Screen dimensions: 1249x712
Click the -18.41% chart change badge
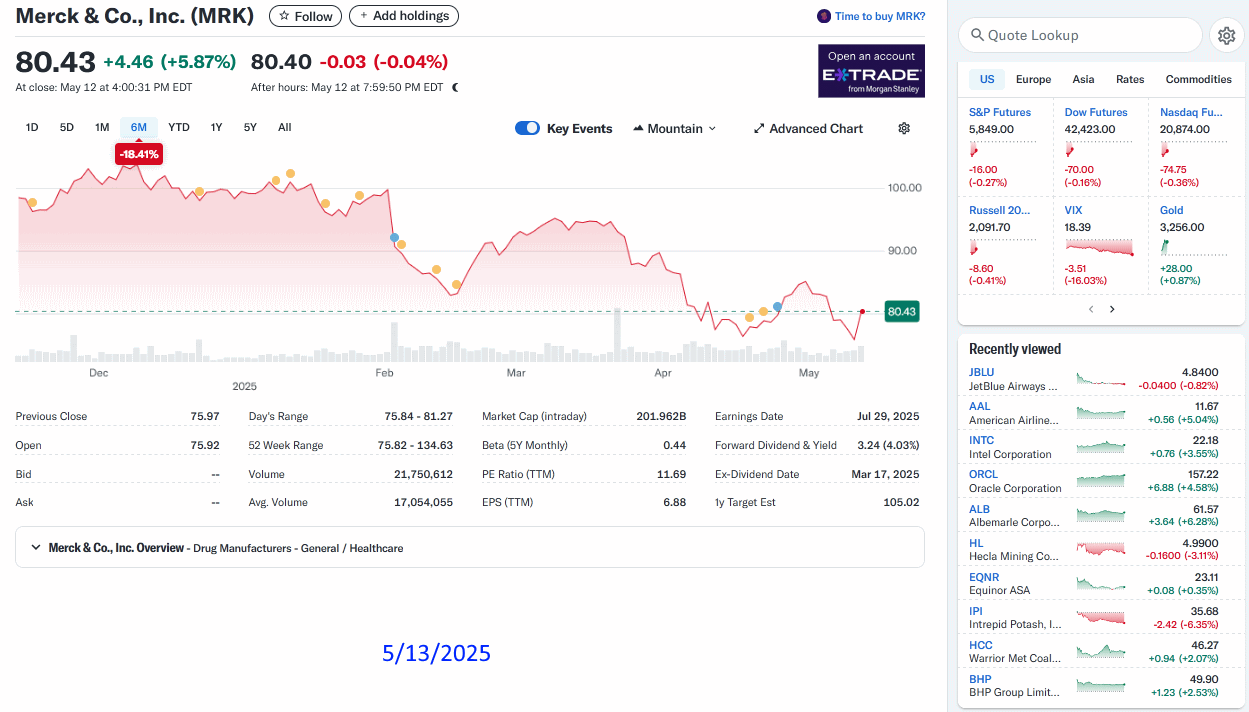(x=138, y=154)
